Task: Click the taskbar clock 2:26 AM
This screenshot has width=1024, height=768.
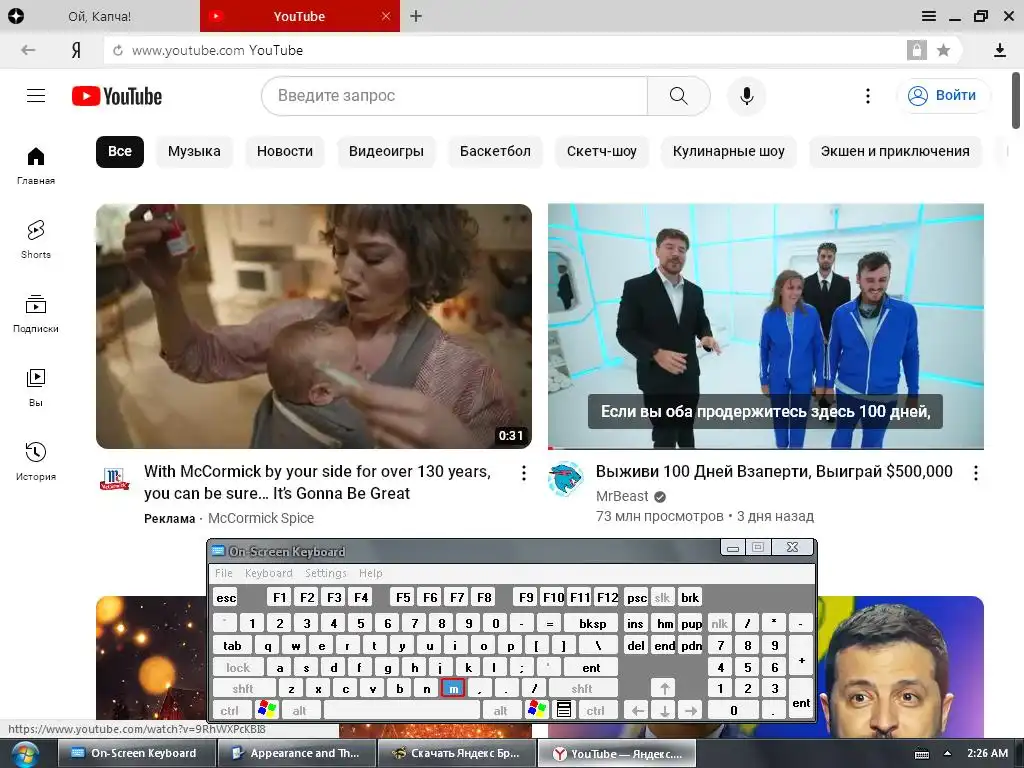Action: pyautogui.click(x=987, y=753)
